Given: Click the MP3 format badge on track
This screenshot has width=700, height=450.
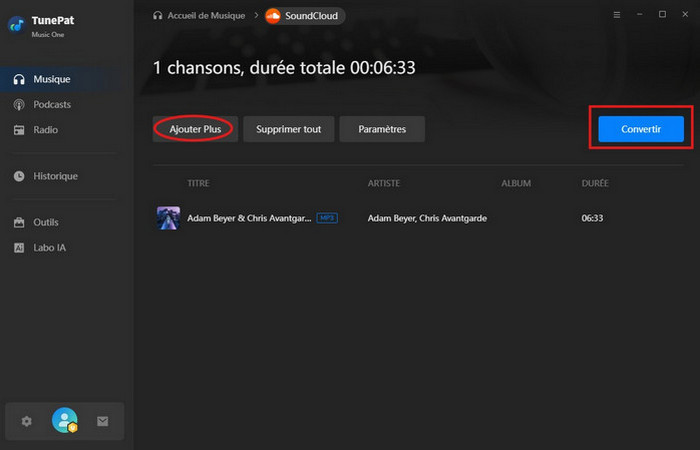Looking at the screenshot, I should coord(327,217).
